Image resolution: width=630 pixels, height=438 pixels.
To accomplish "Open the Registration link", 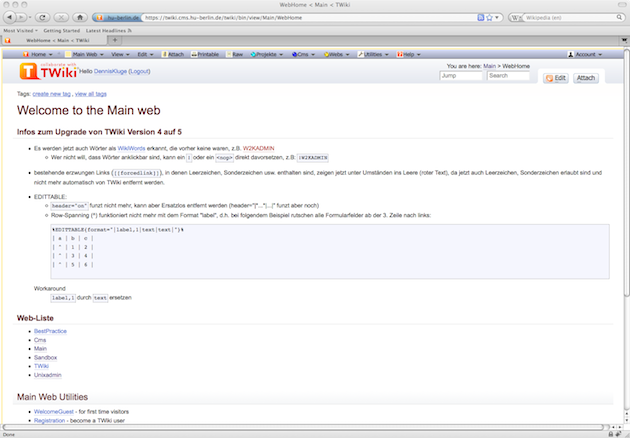I will coord(49,420).
